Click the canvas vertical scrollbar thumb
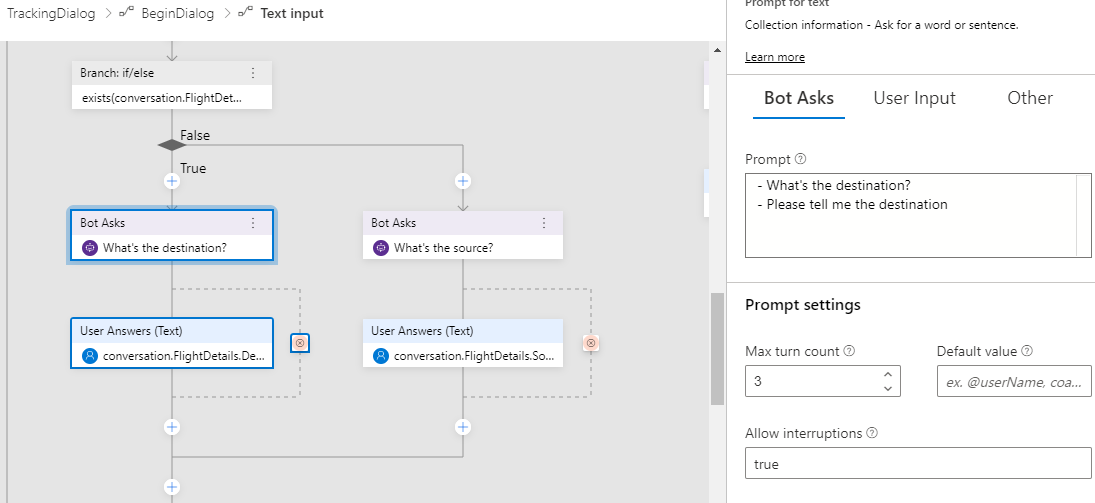The image size is (1095, 503). pyautogui.click(x=715, y=348)
